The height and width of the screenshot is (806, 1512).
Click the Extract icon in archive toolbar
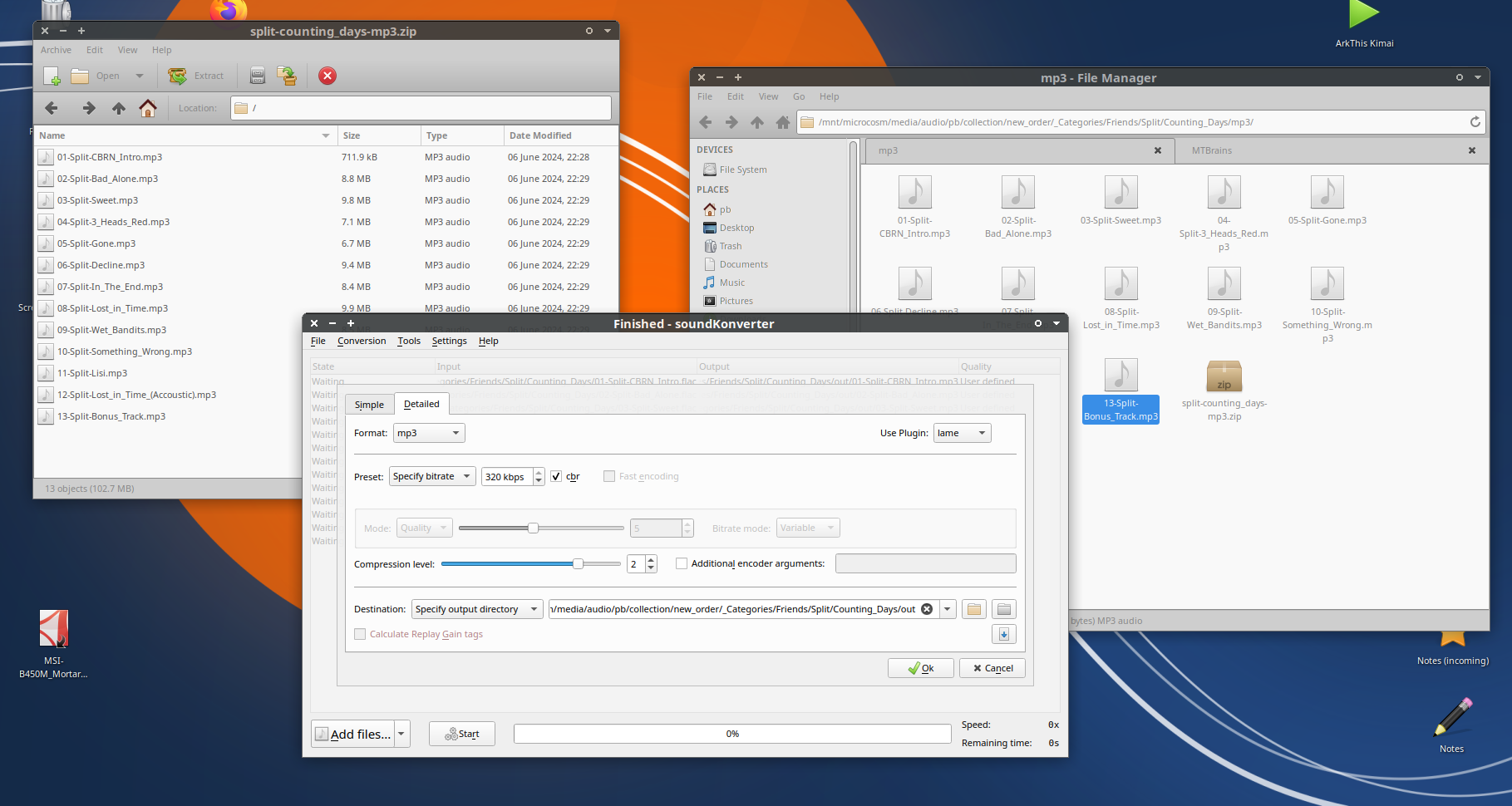click(178, 76)
